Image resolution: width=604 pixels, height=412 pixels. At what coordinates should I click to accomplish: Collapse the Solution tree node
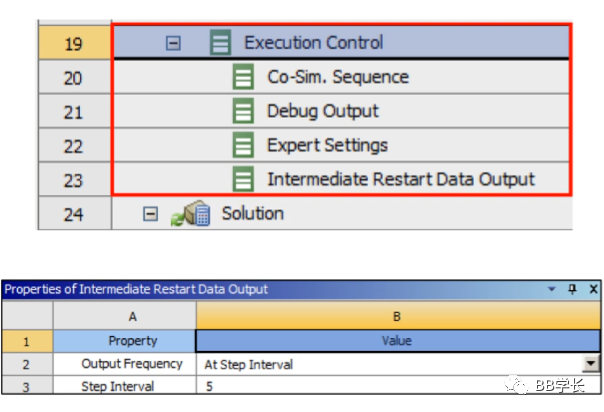149,214
